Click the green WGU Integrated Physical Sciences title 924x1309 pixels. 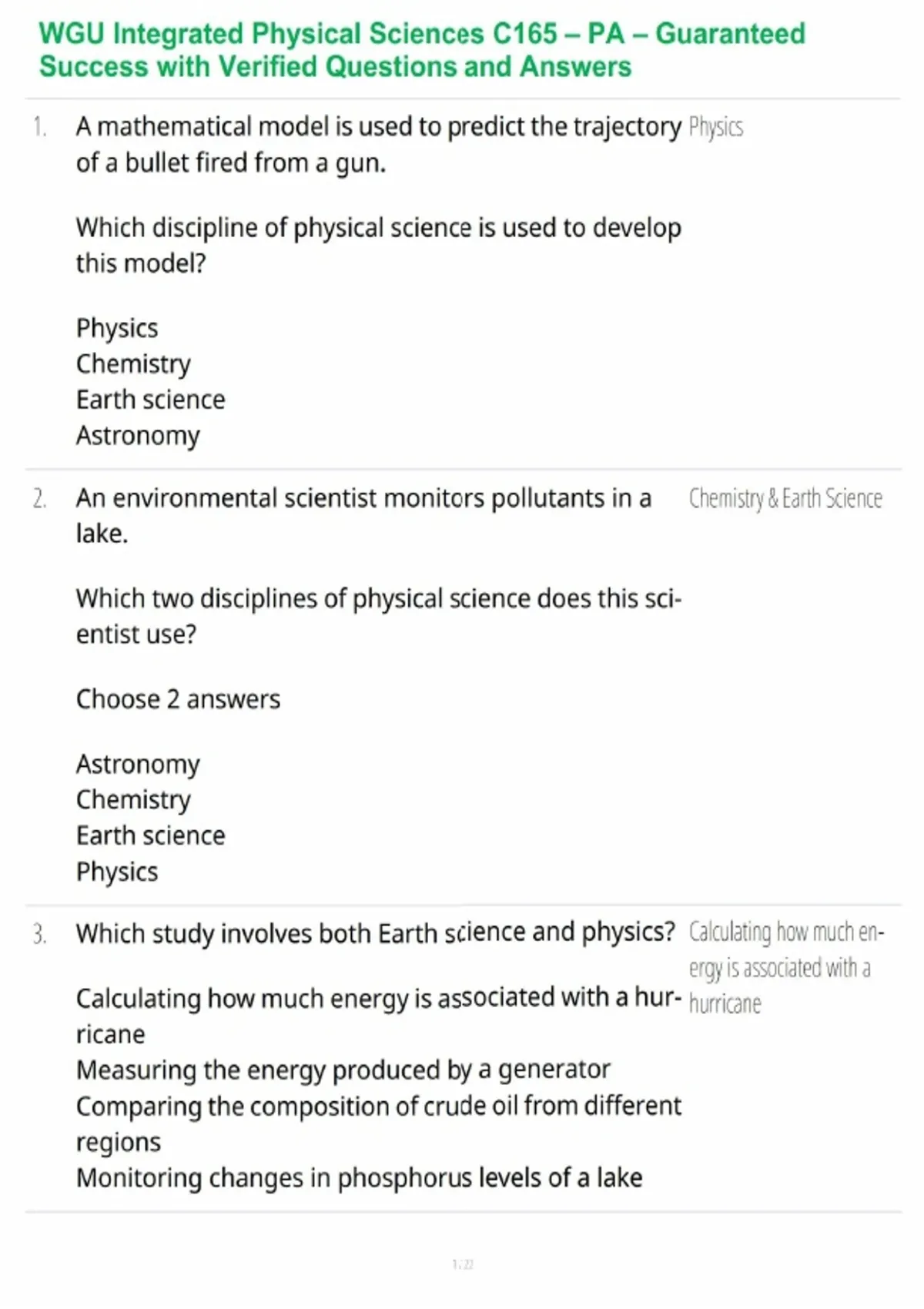point(422,50)
